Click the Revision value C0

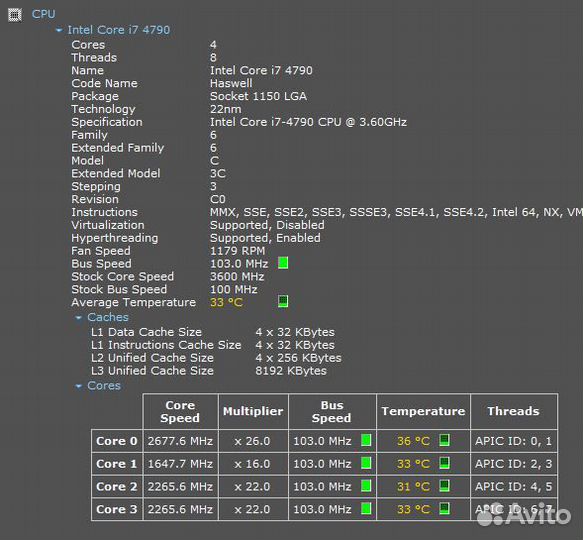(218, 199)
